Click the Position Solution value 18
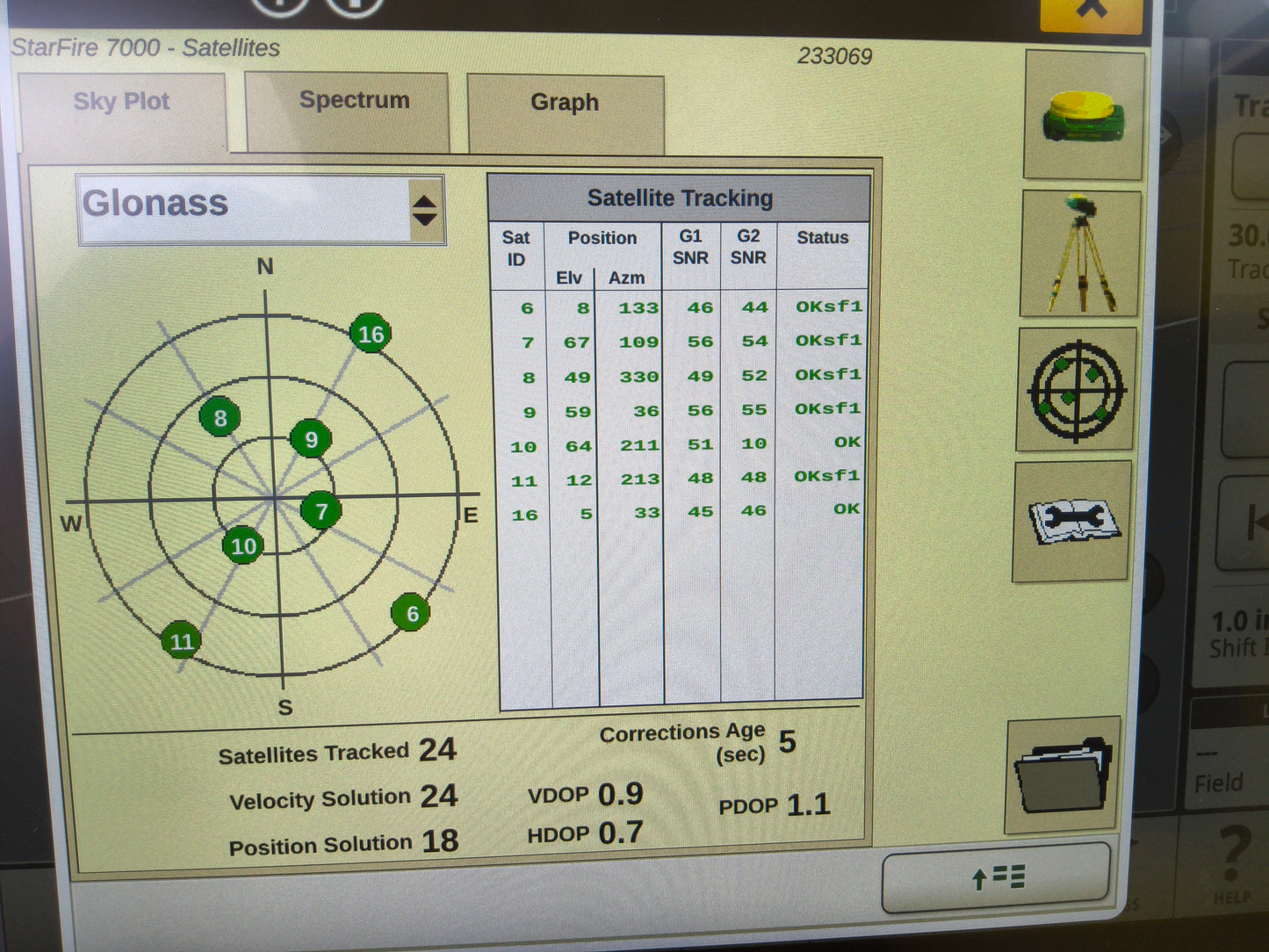Screen dimensions: 1269x952 coord(440,841)
